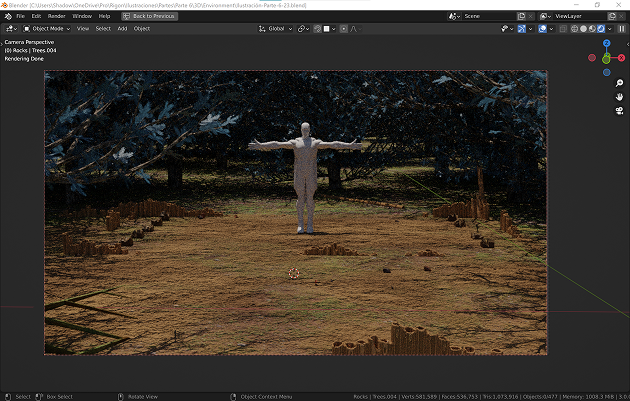Expand the viewport shading options arrow

coord(612,29)
